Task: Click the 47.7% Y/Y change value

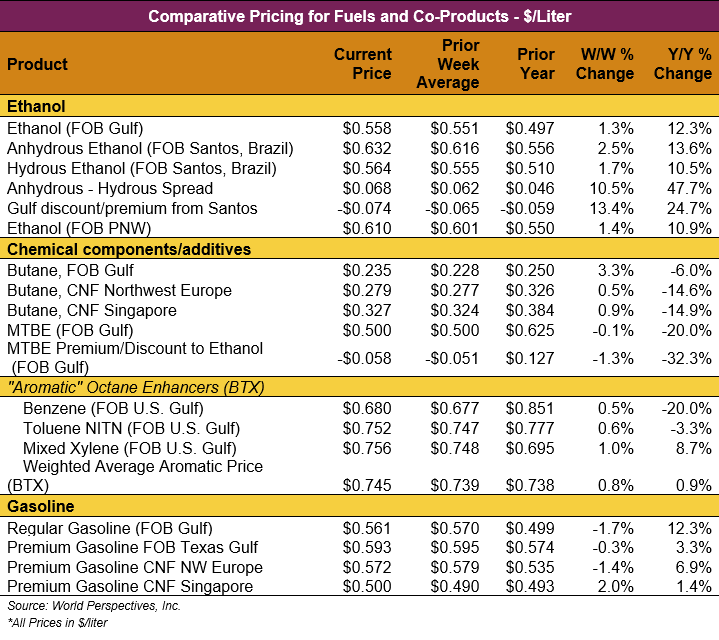Action: click(690, 188)
